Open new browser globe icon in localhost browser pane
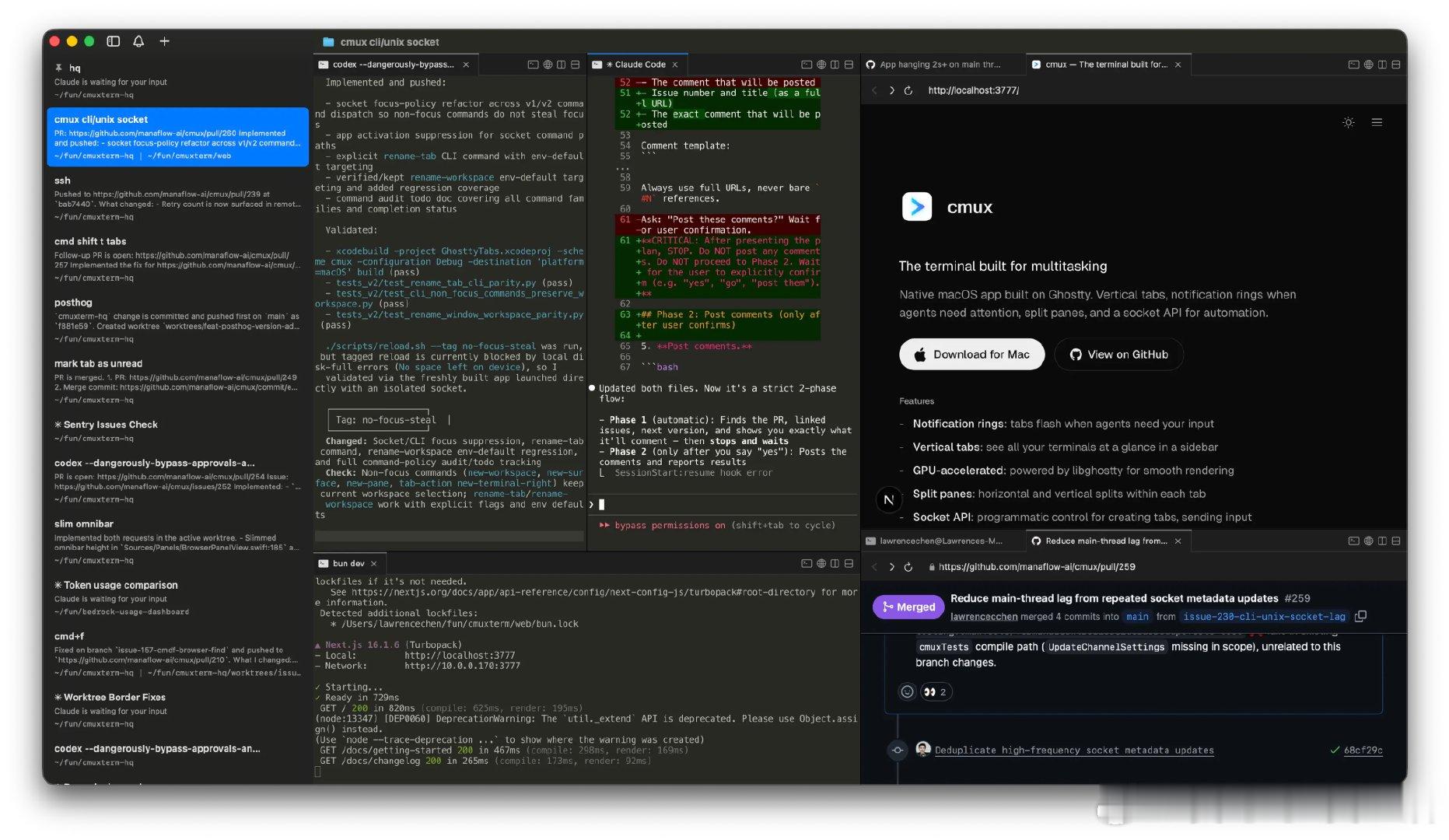 point(1368,65)
